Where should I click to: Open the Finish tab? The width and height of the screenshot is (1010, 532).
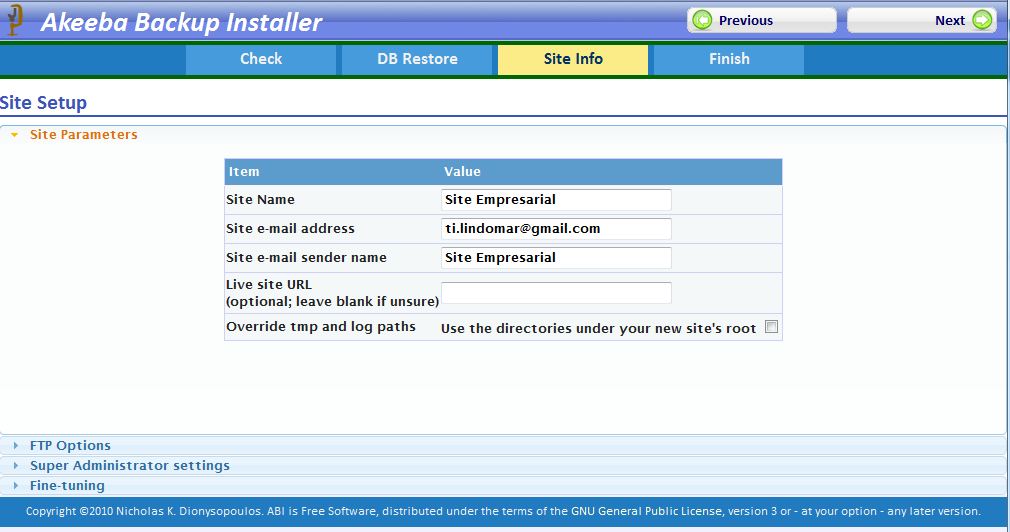[729, 59]
